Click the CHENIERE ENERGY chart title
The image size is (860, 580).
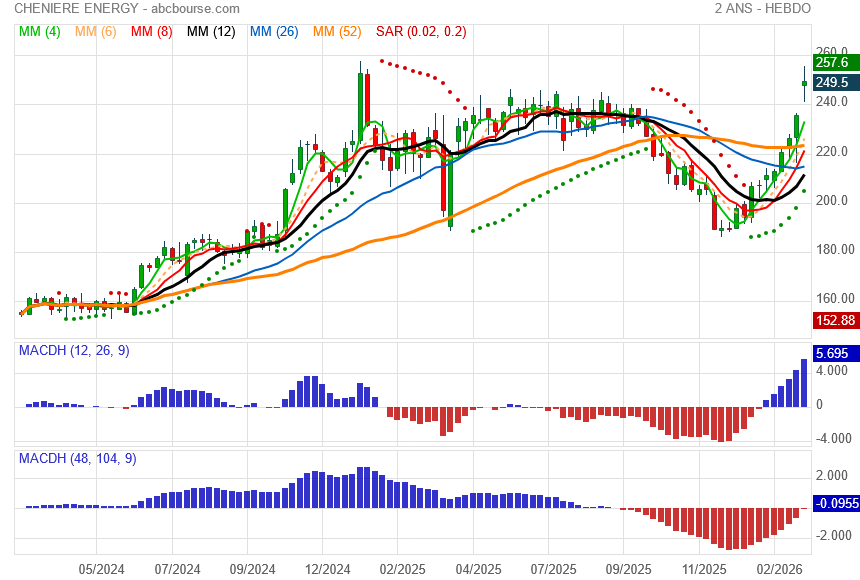click(79, 8)
